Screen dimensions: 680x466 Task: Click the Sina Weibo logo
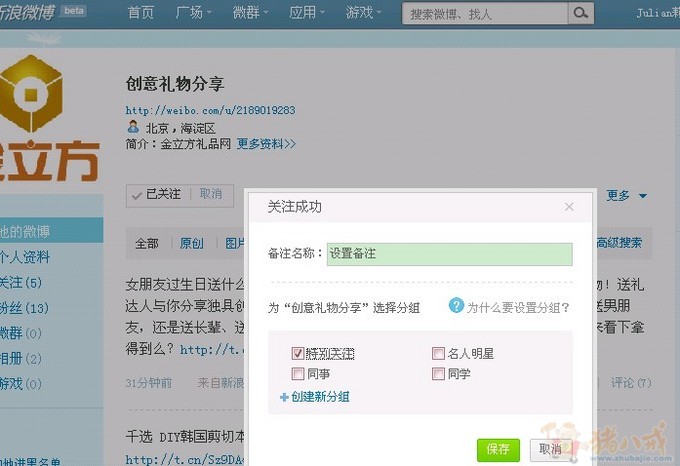click(28, 12)
